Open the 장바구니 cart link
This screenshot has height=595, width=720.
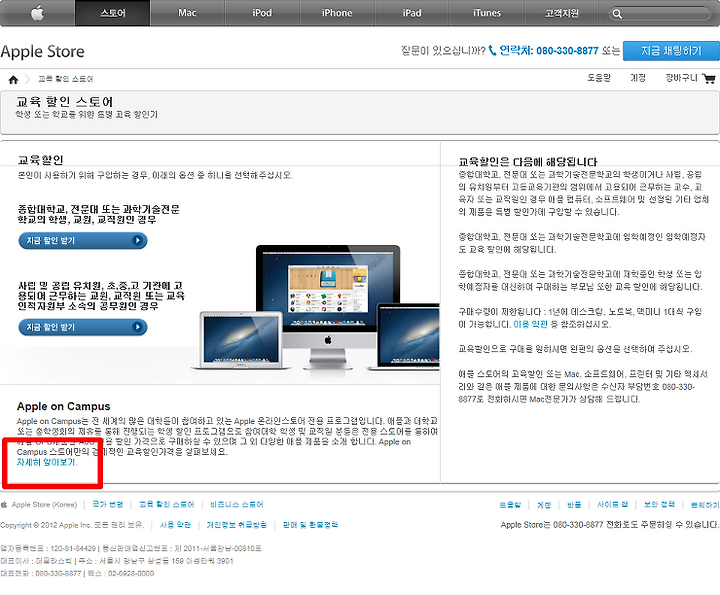[681, 78]
